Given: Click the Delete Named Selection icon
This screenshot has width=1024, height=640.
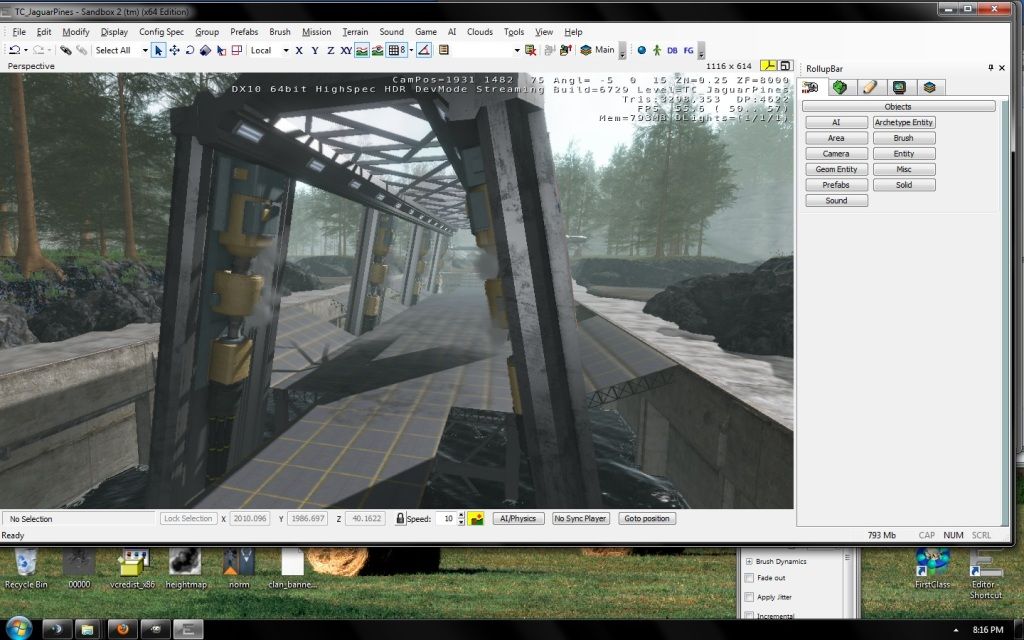Looking at the screenshot, I should coord(530,50).
